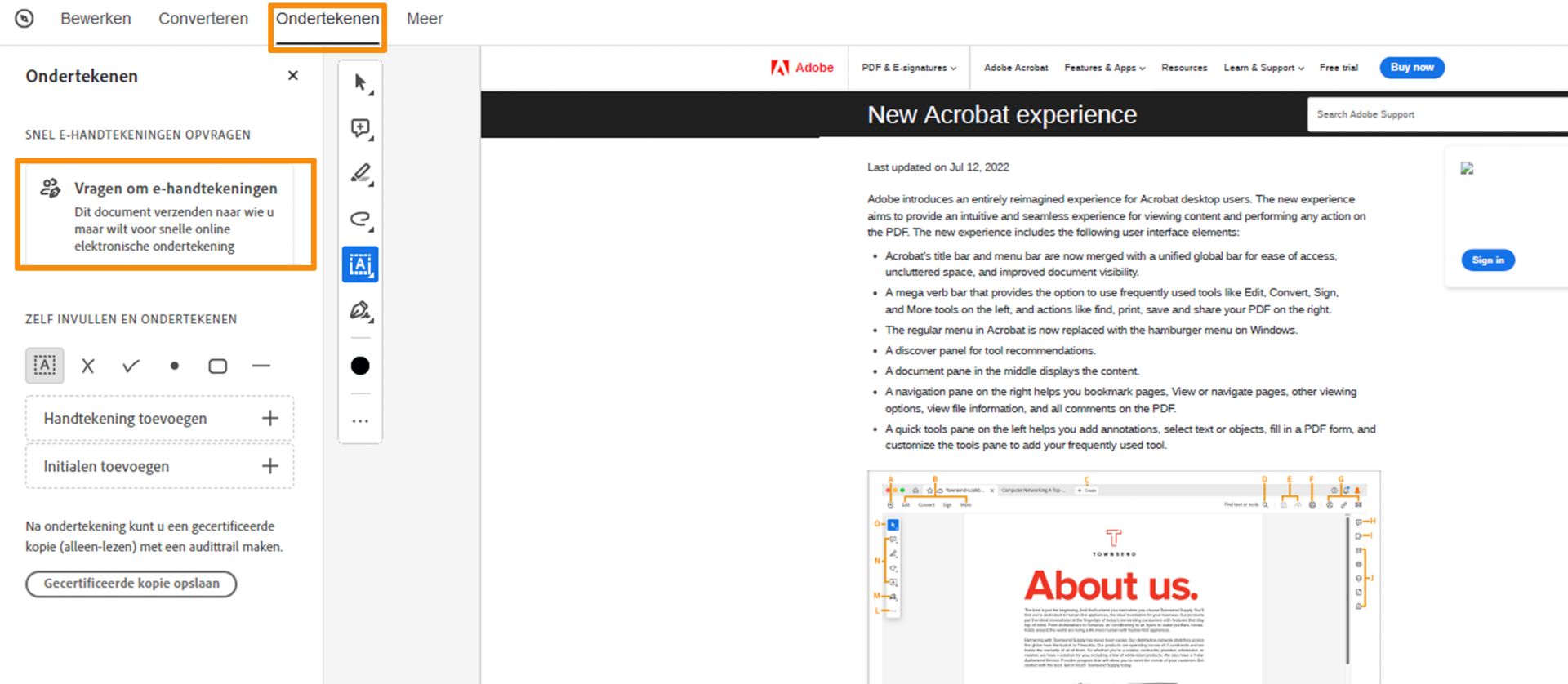Click plus icon next to Handtekening toevoegen

click(x=269, y=419)
